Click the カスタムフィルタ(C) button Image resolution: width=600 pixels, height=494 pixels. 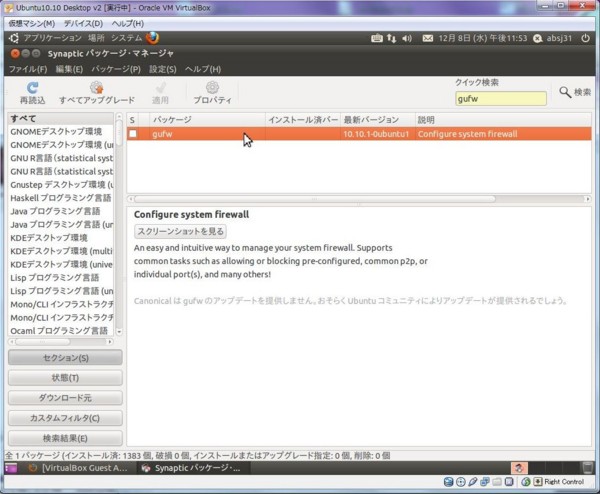tap(65, 418)
